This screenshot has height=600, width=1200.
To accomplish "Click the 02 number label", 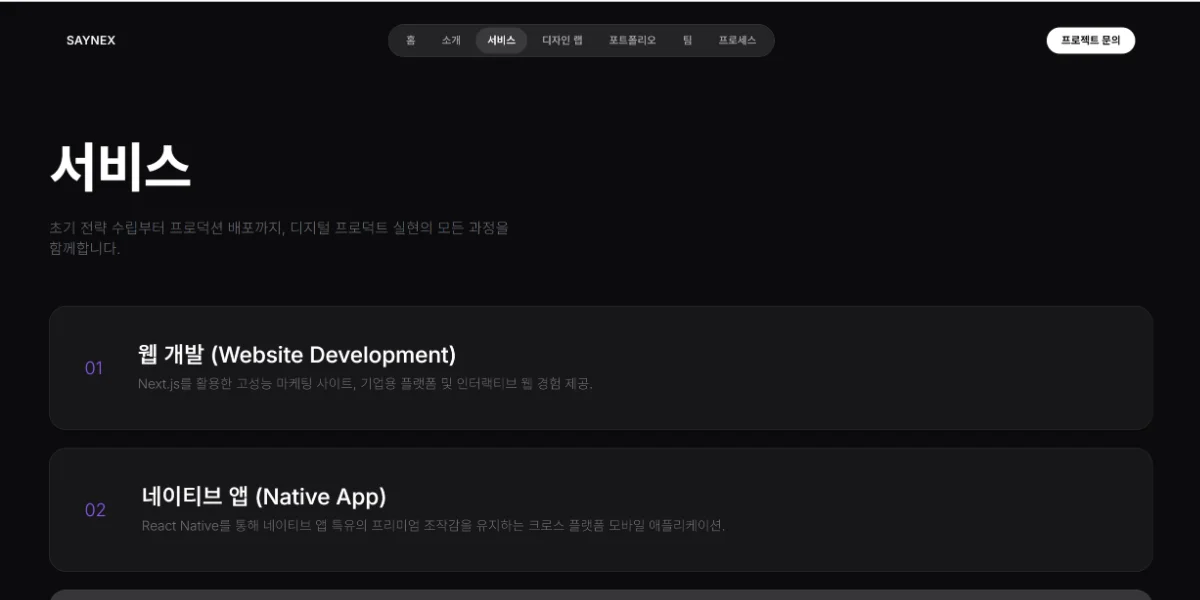I will tap(95, 510).
